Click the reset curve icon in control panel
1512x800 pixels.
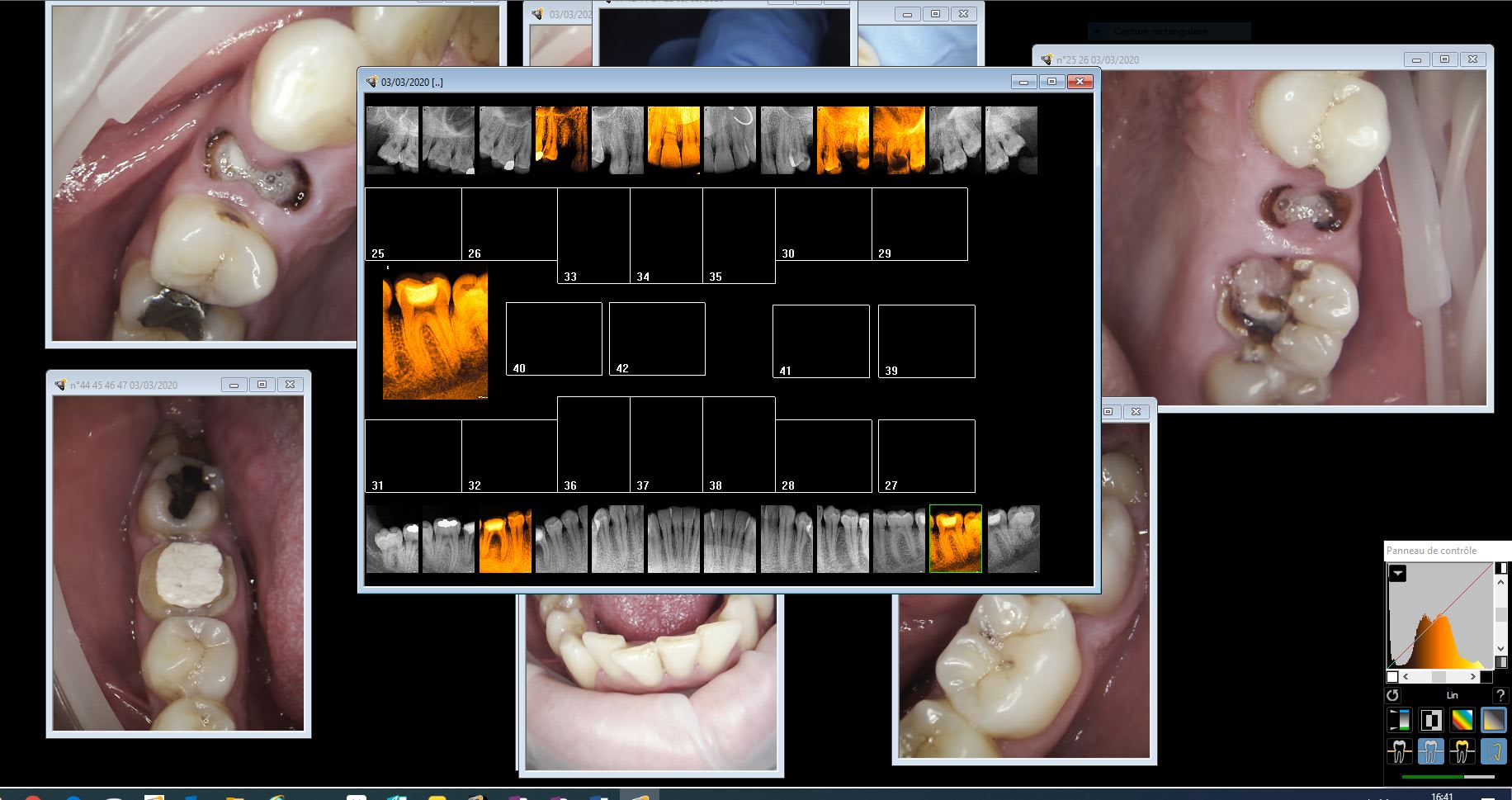pyautogui.click(x=1393, y=695)
